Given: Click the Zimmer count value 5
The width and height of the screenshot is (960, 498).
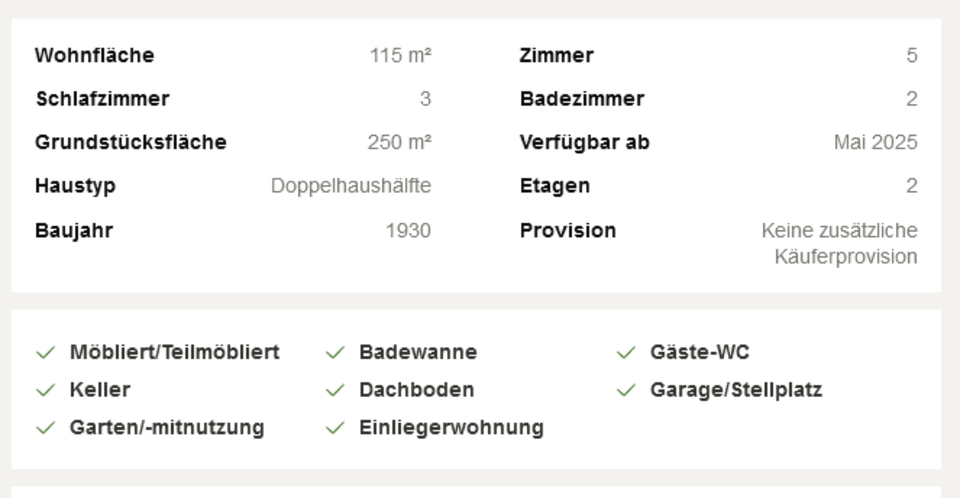Looking at the screenshot, I should [x=912, y=55].
